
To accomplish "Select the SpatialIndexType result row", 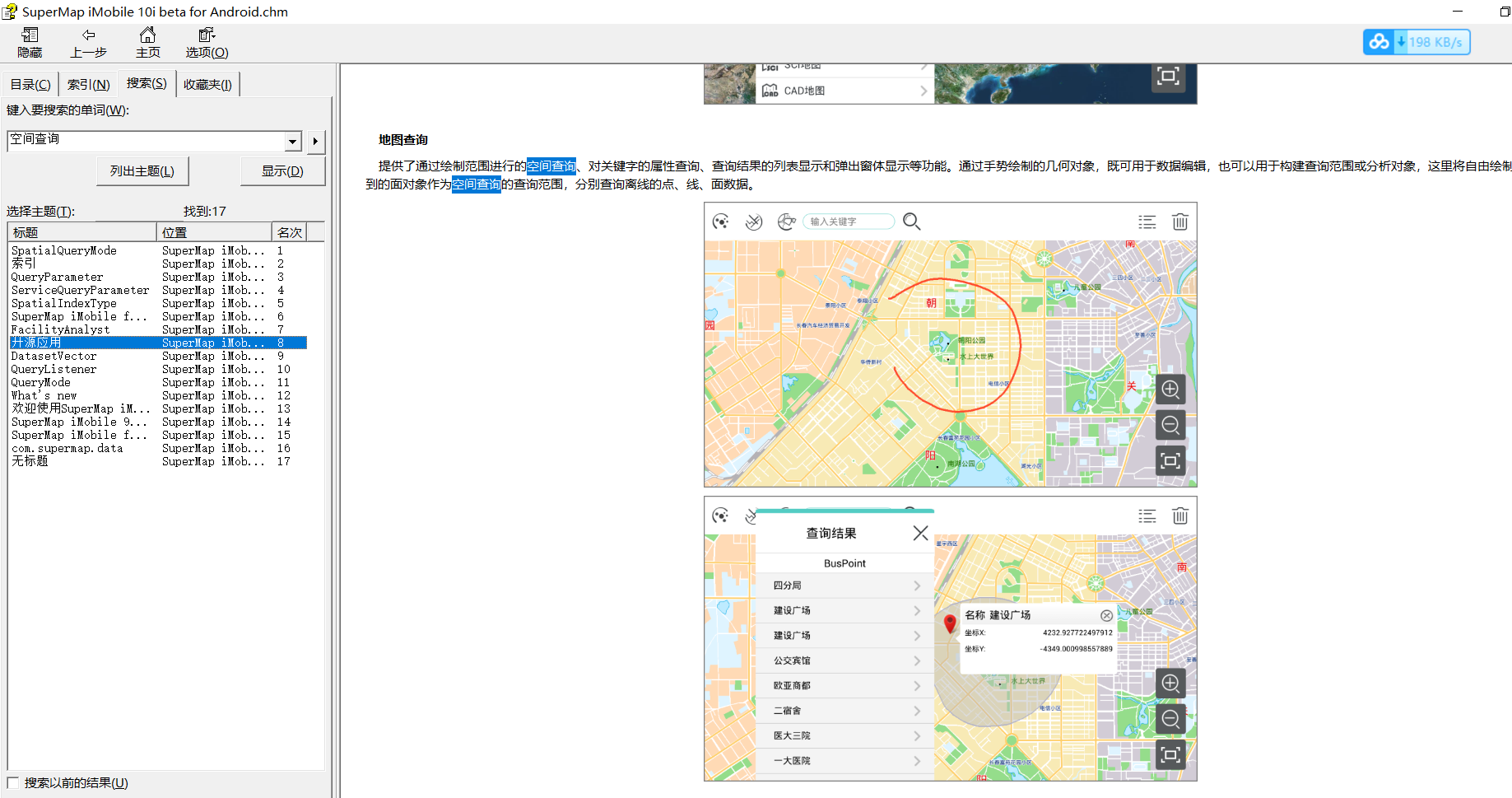I will tap(158, 303).
